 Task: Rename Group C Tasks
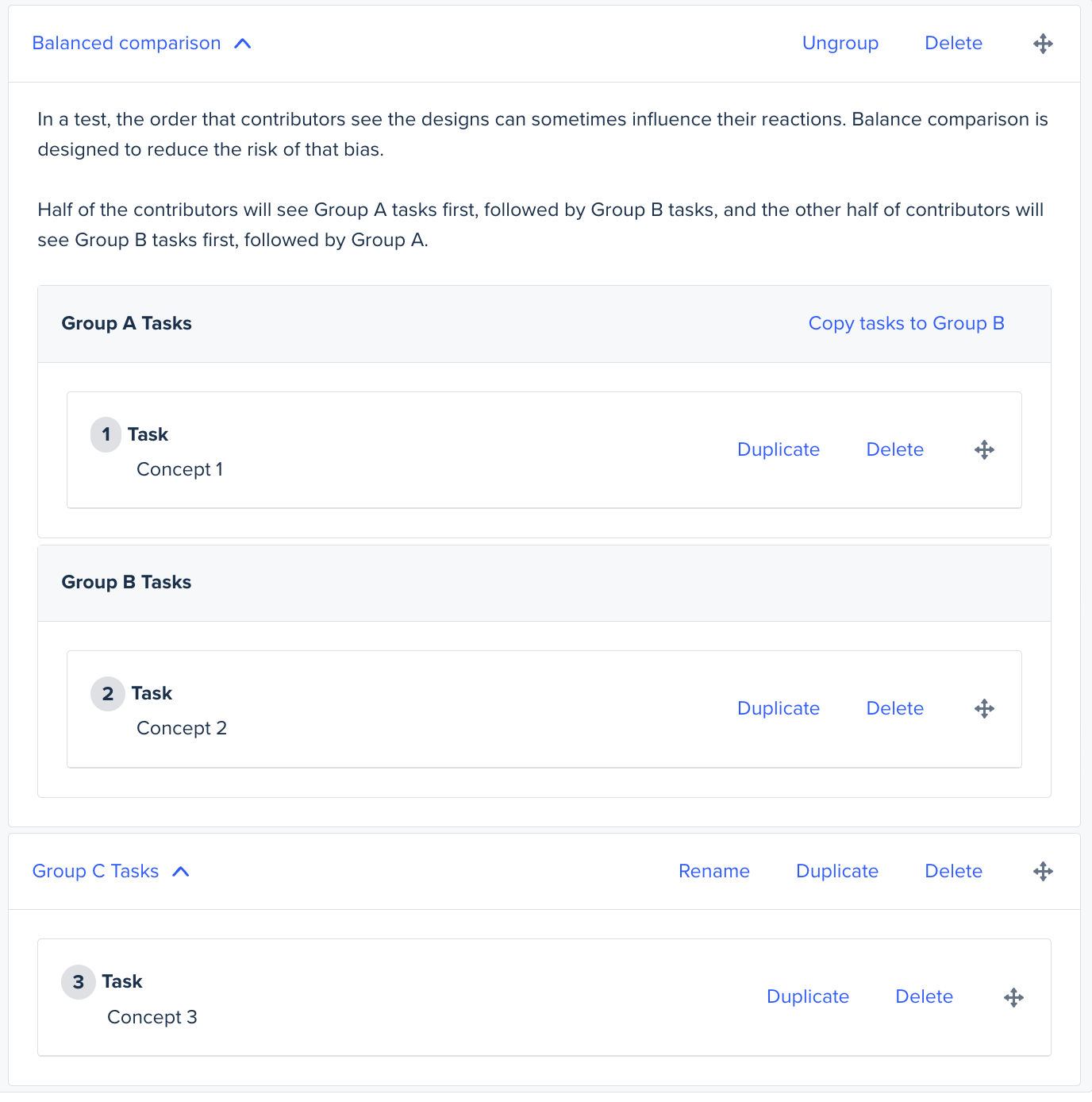[713, 871]
